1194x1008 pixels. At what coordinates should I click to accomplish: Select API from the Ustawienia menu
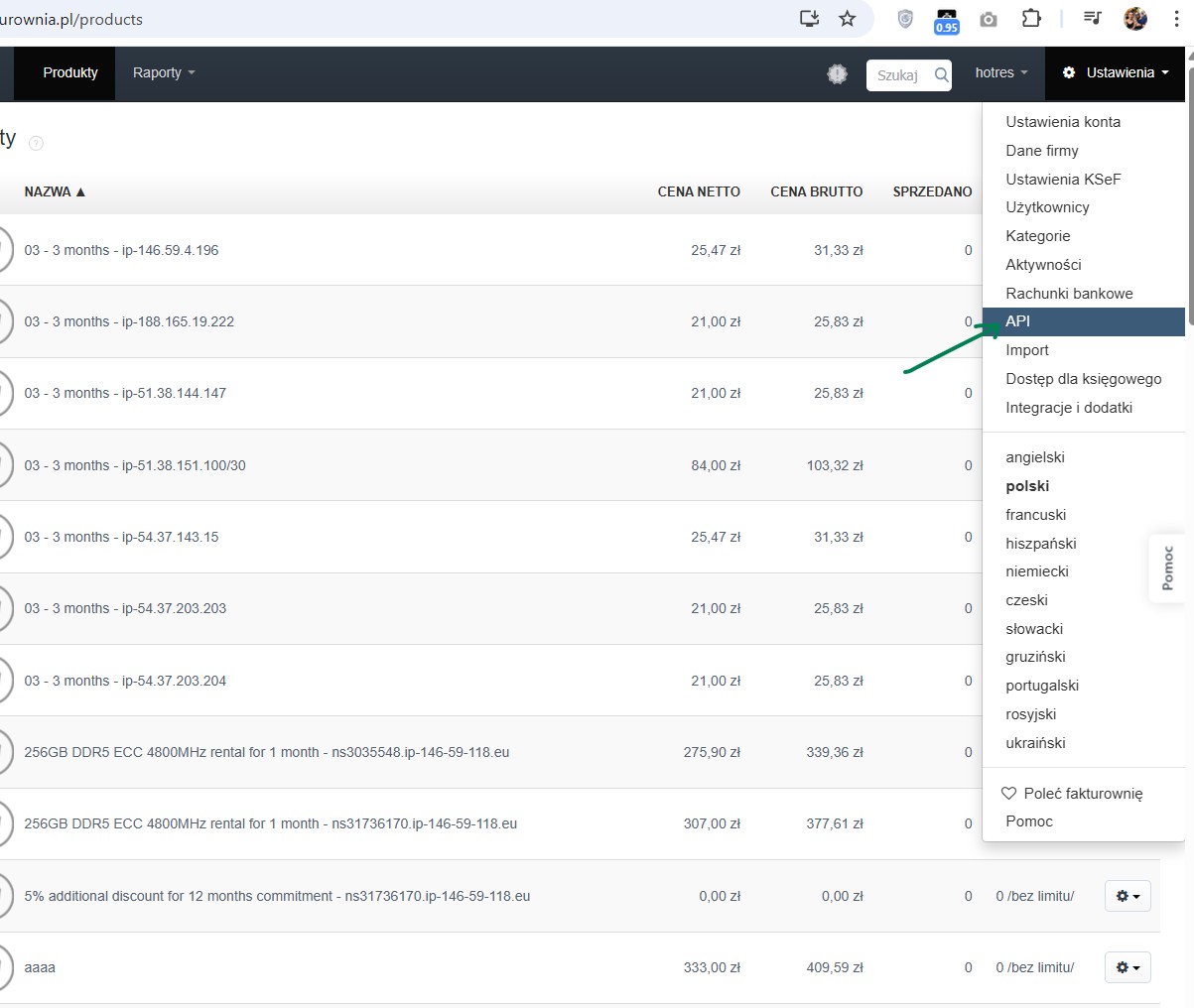(x=1018, y=321)
